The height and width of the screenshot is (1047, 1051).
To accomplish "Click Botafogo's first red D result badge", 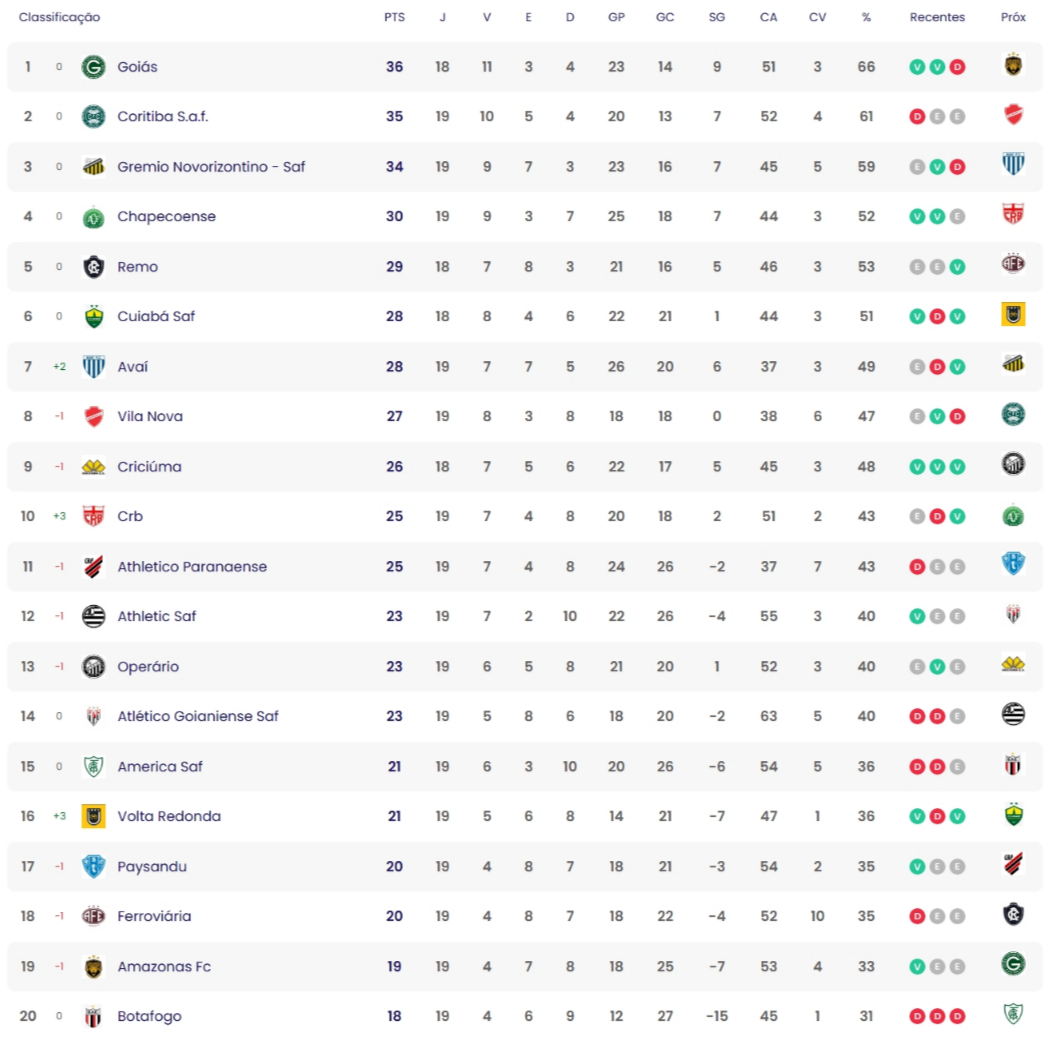I will (x=917, y=1016).
